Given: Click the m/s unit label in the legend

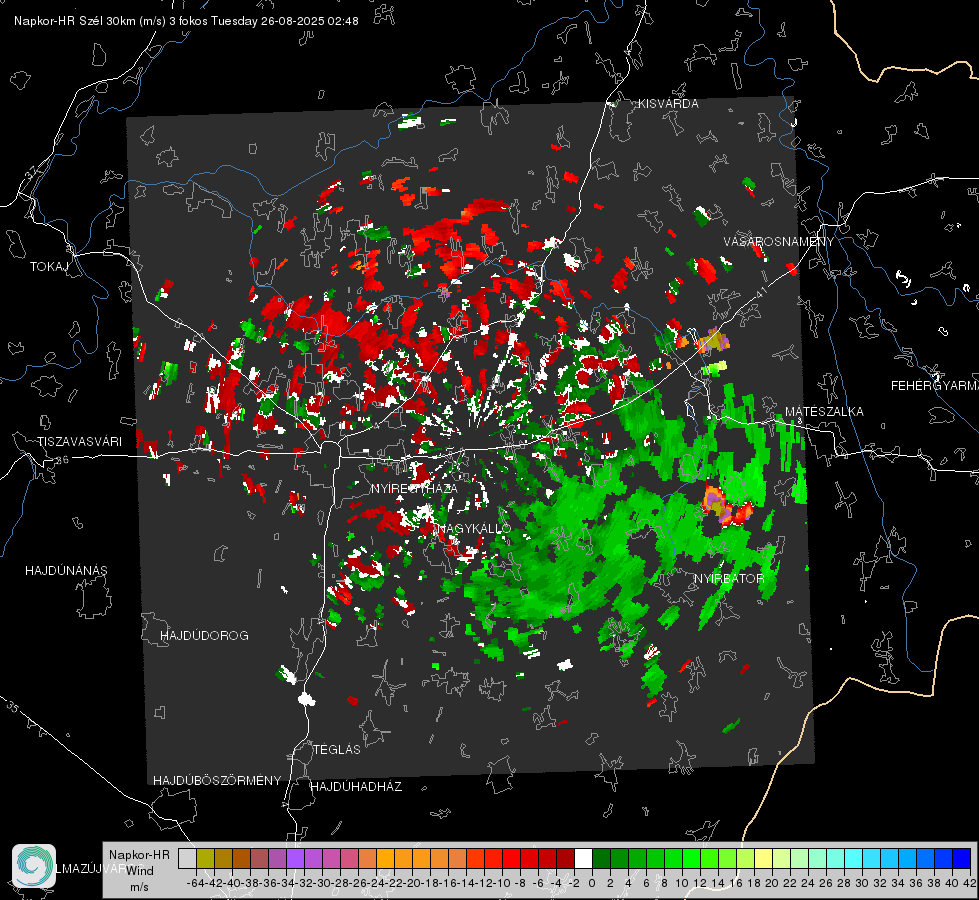Looking at the screenshot, I should point(139,886).
